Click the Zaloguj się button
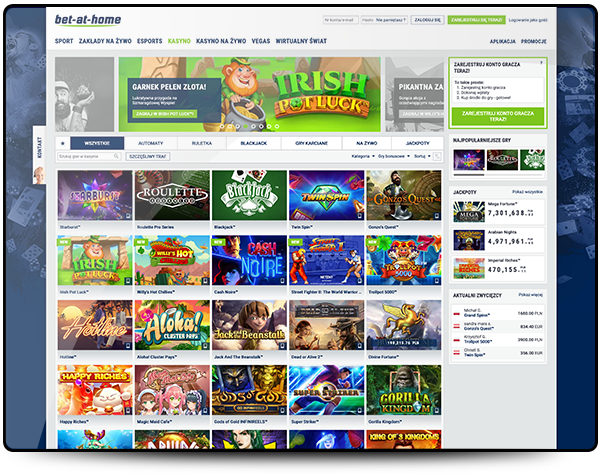 coord(427,20)
